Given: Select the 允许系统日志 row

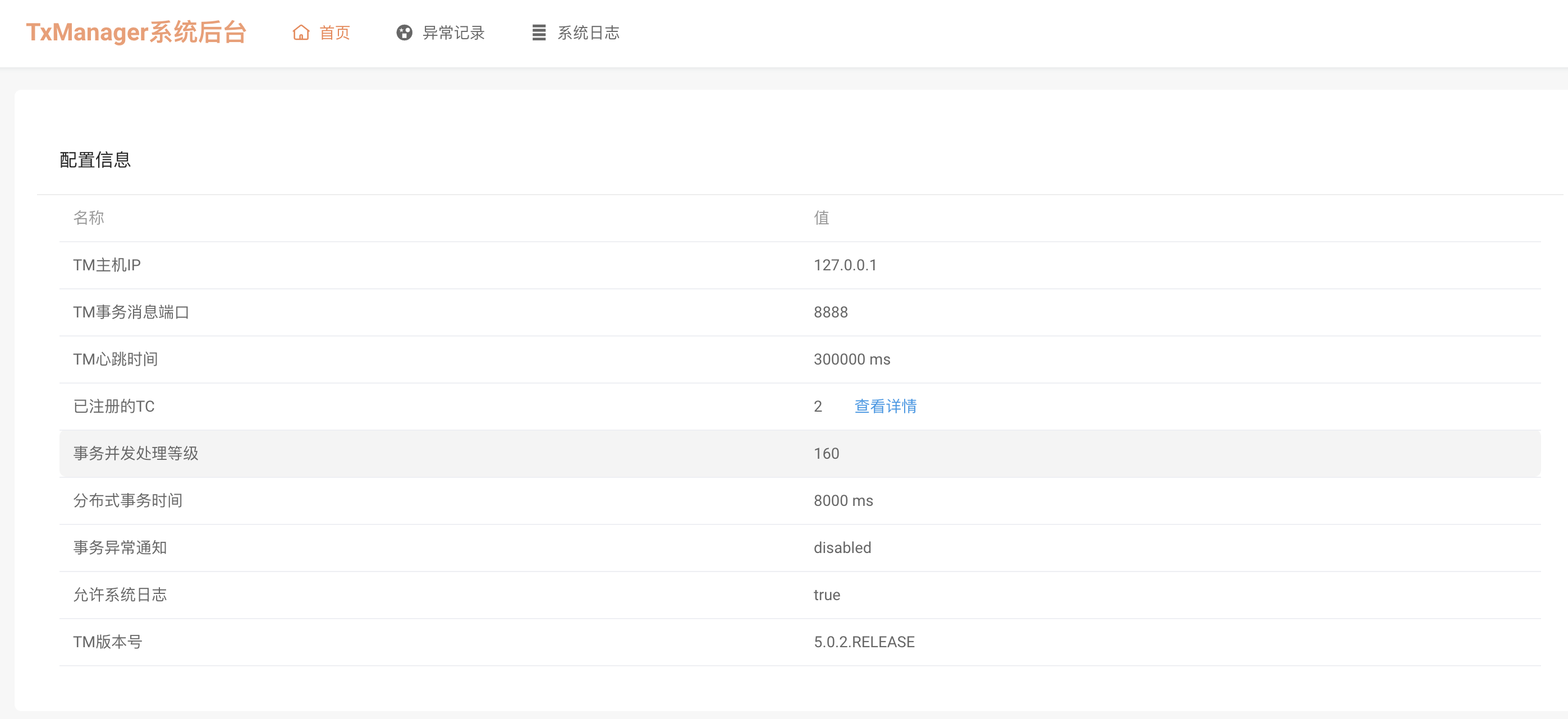Looking at the screenshot, I should [x=120, y=595].
